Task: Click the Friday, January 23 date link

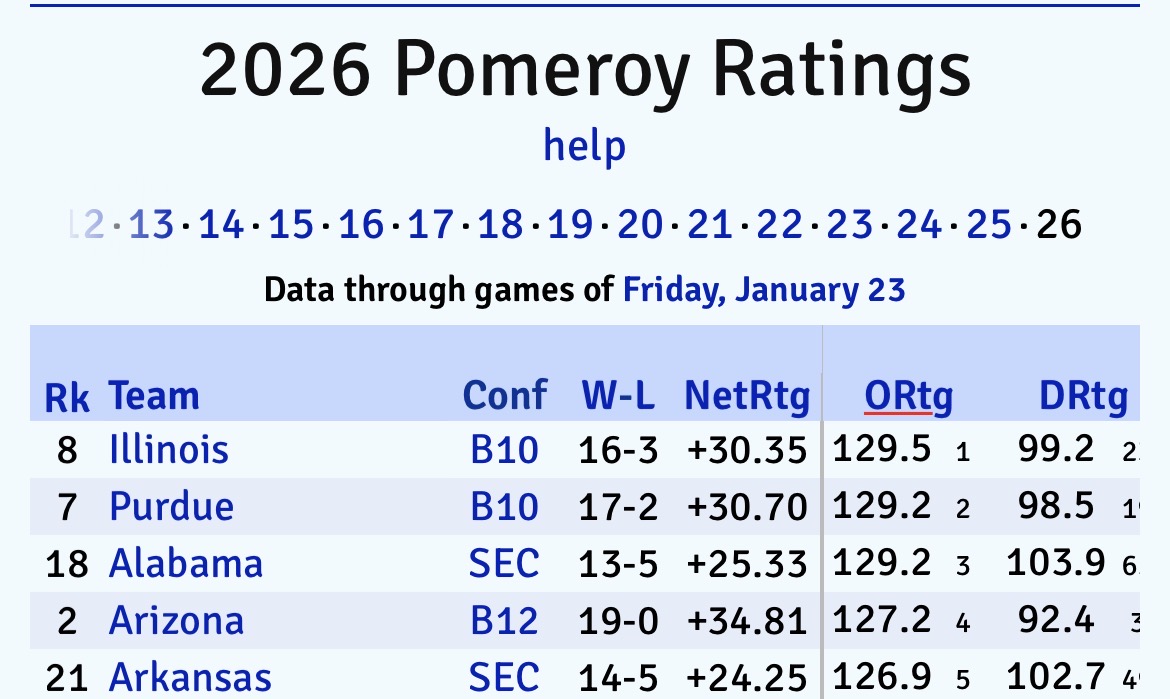Action: click(x=764, y=290)
